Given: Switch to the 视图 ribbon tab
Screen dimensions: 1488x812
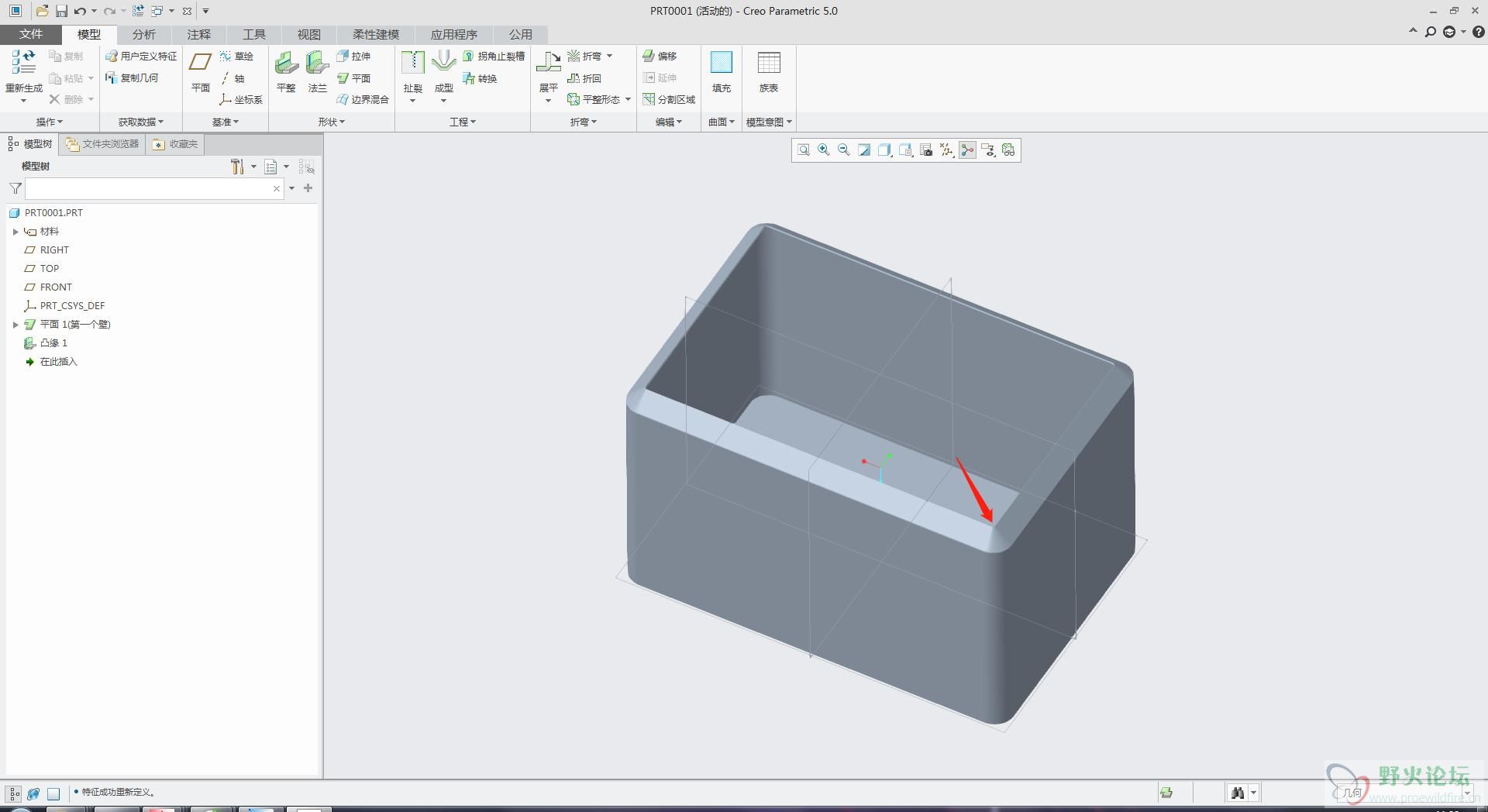Looking at the screenshot, I should pos(309,34).
